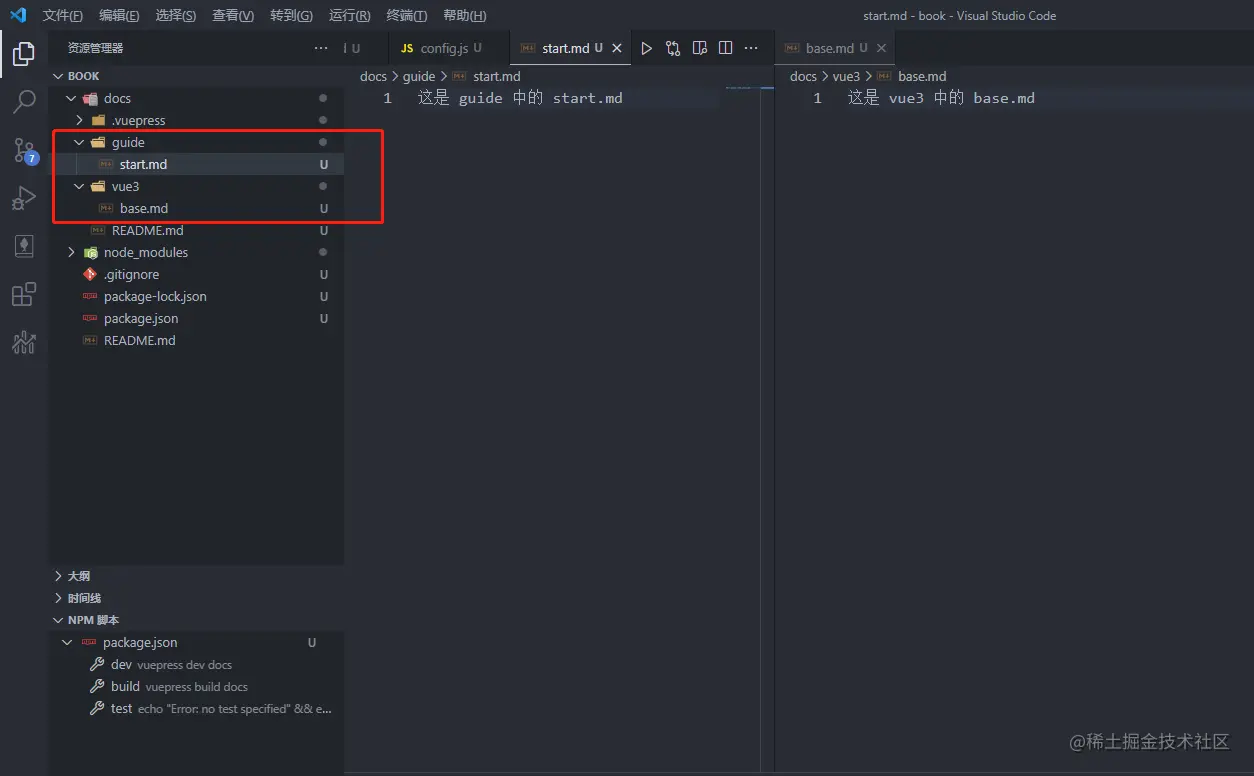Open the editor's more actions (…) menu
Screen dimensions: 1254x776
click(752, 48)
